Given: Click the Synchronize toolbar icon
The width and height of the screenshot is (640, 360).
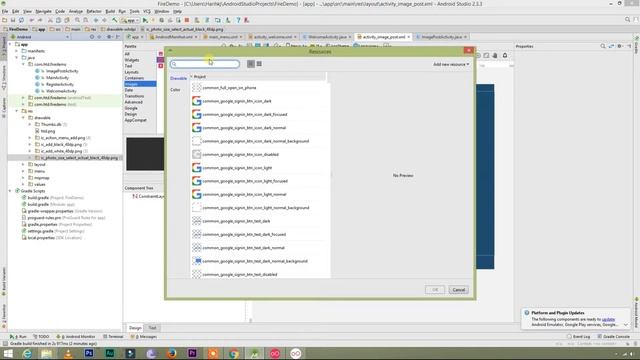Looking at the screenshot, I should (x=21, y=20).
